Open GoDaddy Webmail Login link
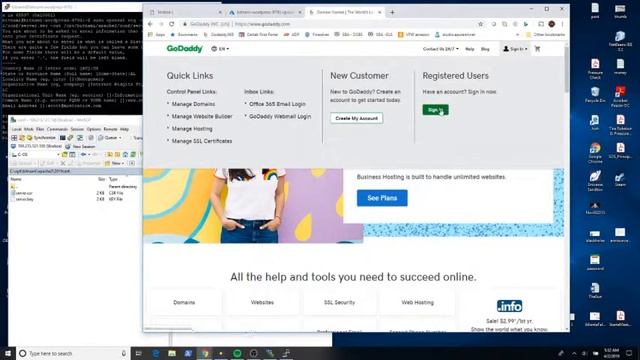Viewport: 640px width, 360px height. coord(280,116)
